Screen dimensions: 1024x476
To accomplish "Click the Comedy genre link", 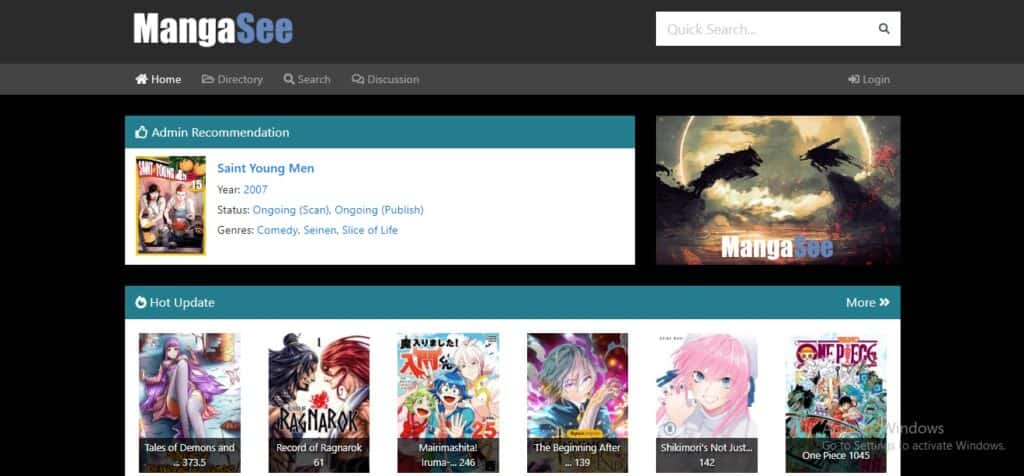I will (277, 230).
